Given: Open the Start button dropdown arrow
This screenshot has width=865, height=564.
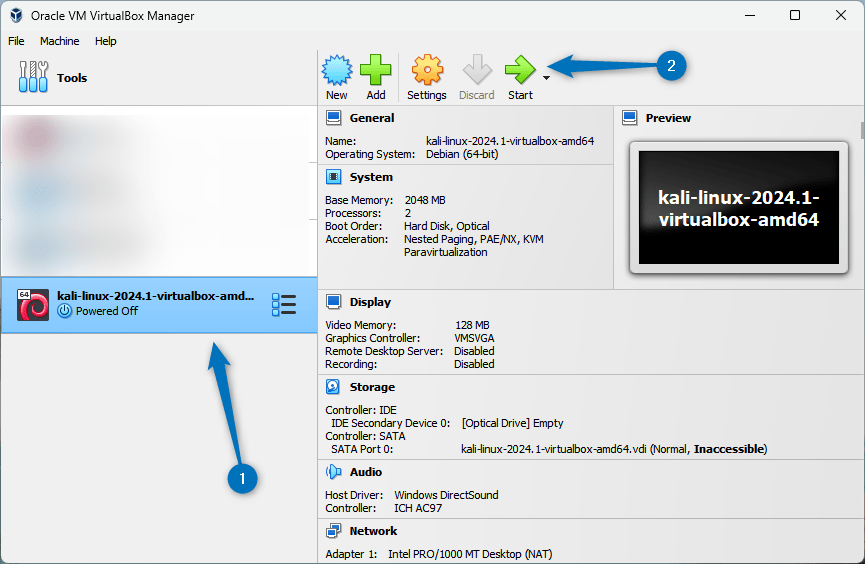Looking at the screenshot, I should pos(546,78).
